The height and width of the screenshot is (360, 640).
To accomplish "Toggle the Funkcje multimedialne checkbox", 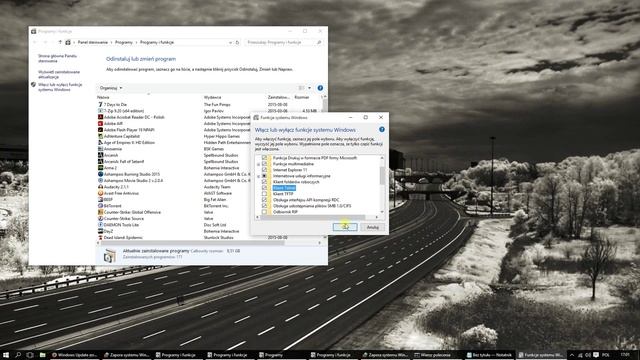I will pos(264,164).
